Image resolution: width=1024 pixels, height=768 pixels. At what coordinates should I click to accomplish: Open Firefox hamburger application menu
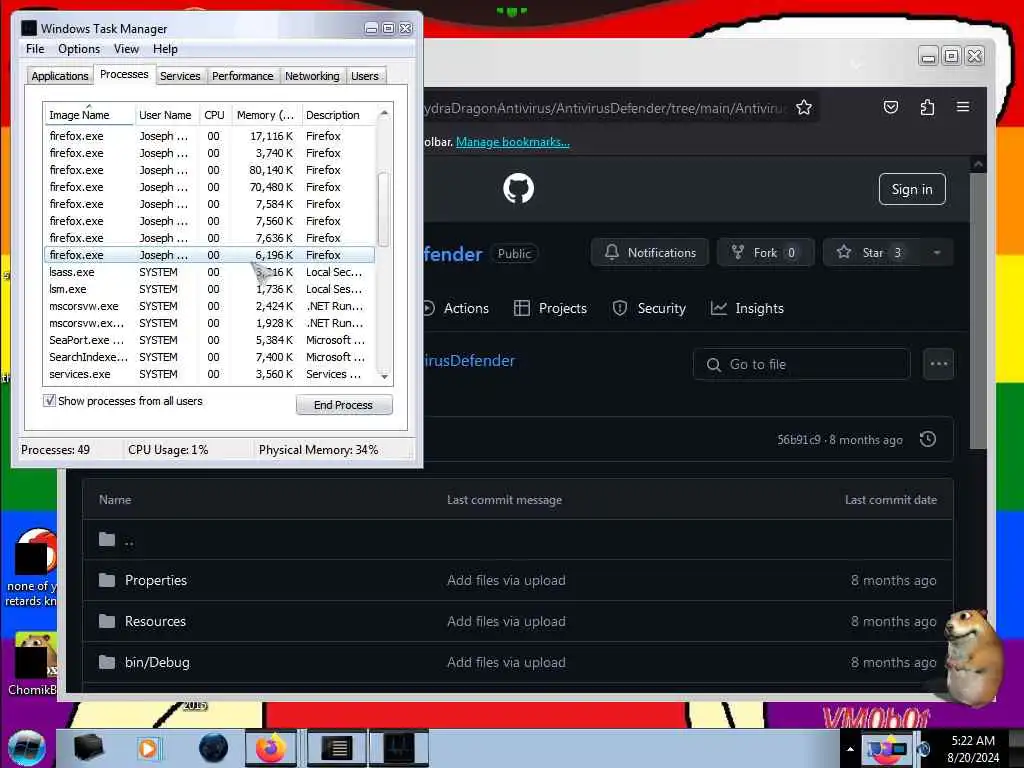pos(963,106)
